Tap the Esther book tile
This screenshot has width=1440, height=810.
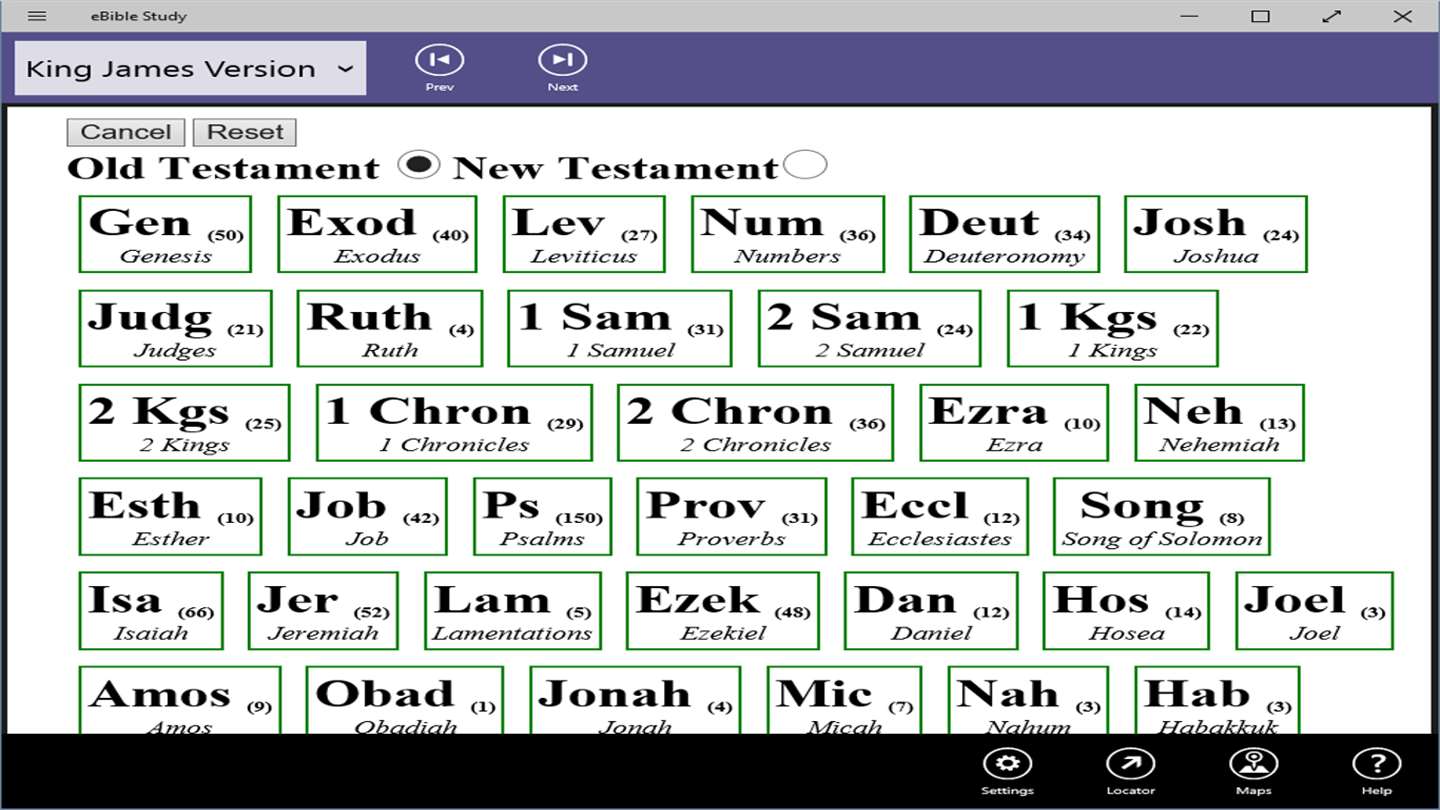[x=170, y=516]
